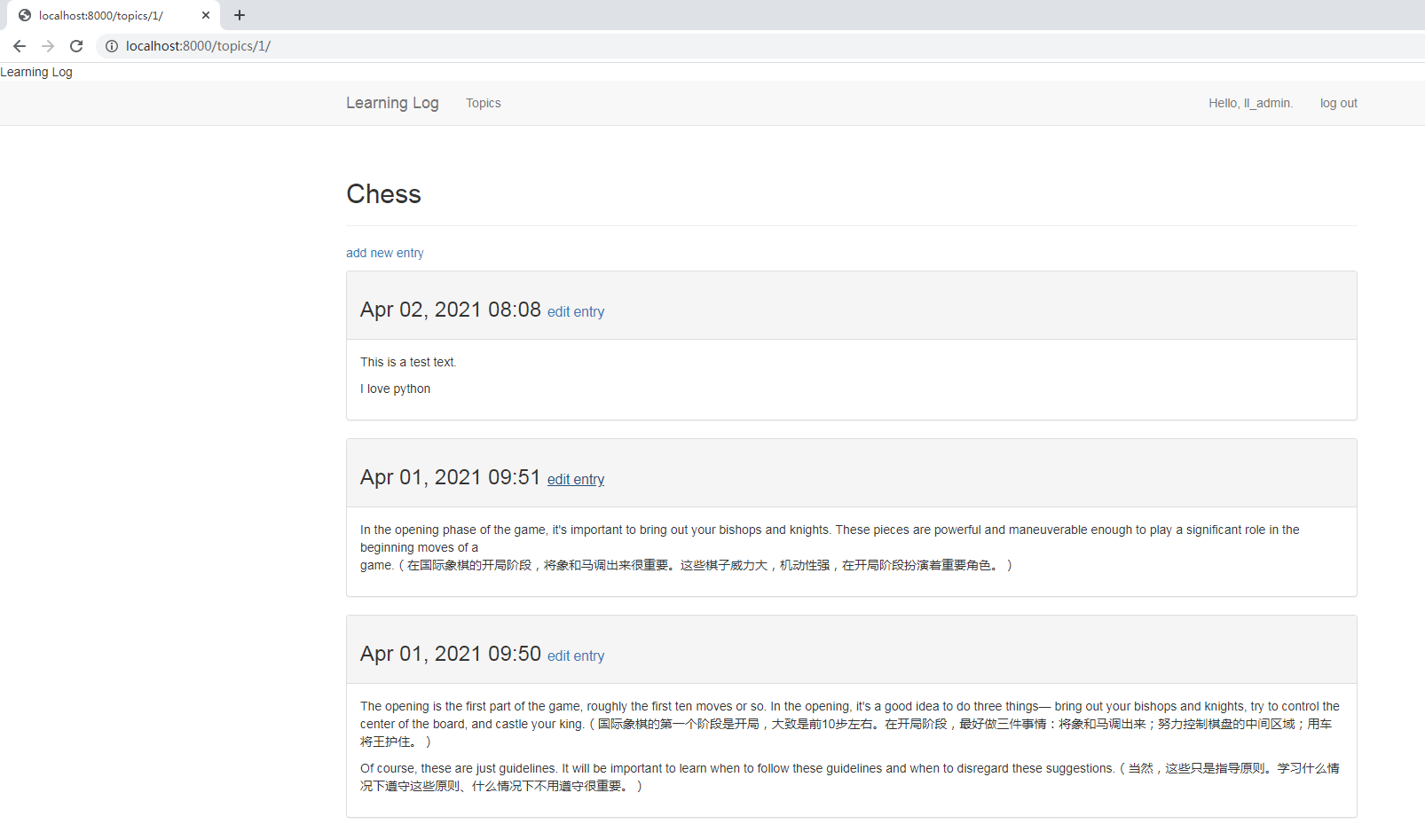Click the Chess page heading

383,194
